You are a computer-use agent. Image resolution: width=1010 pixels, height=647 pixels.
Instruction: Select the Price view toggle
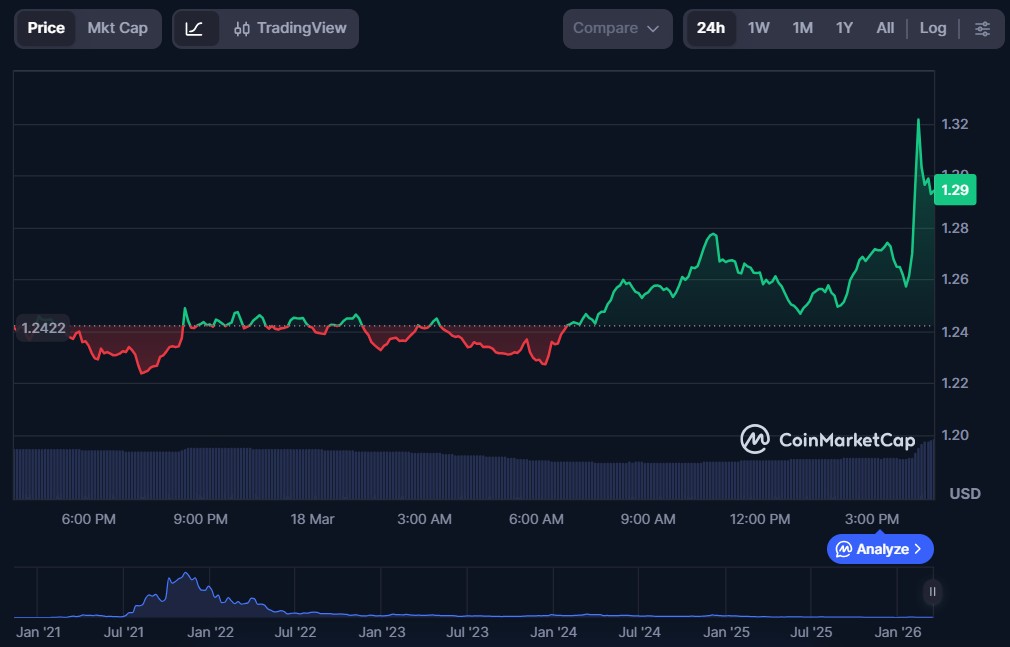point(46,29)
